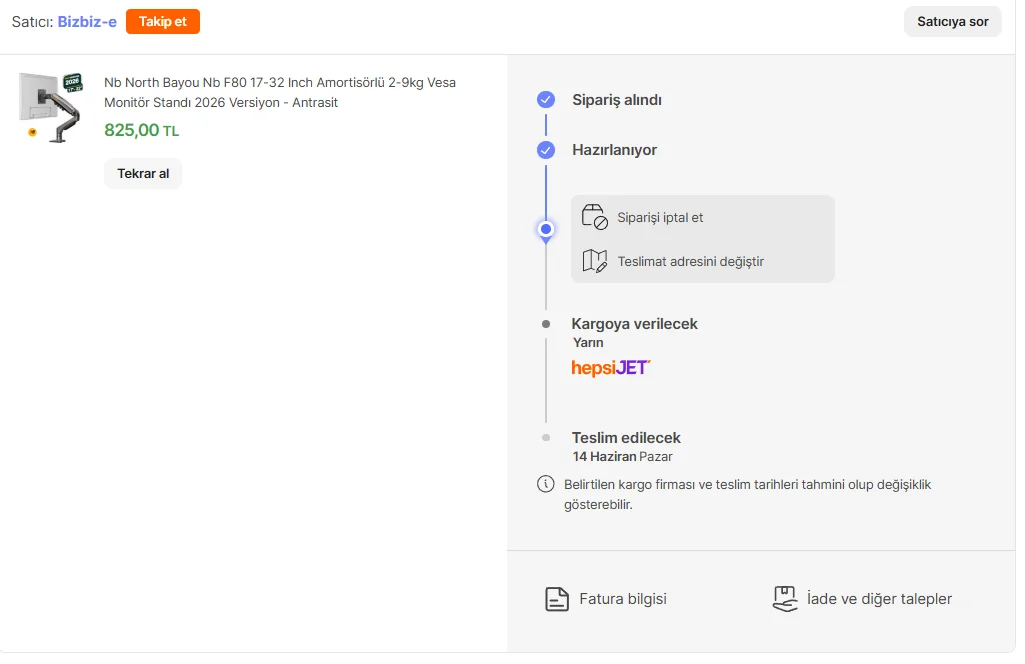Click the Satıcı: label text

[32, 22]
